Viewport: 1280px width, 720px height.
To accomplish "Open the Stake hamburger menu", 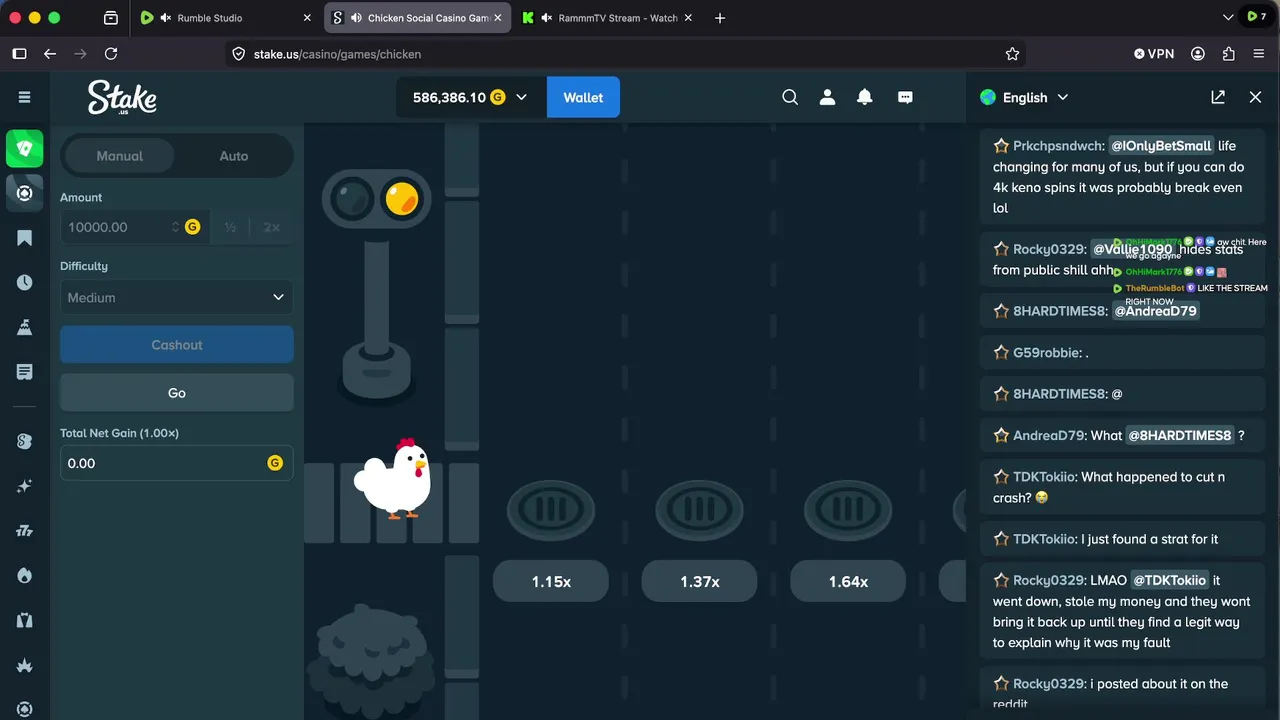I will (x=25, y=97).
